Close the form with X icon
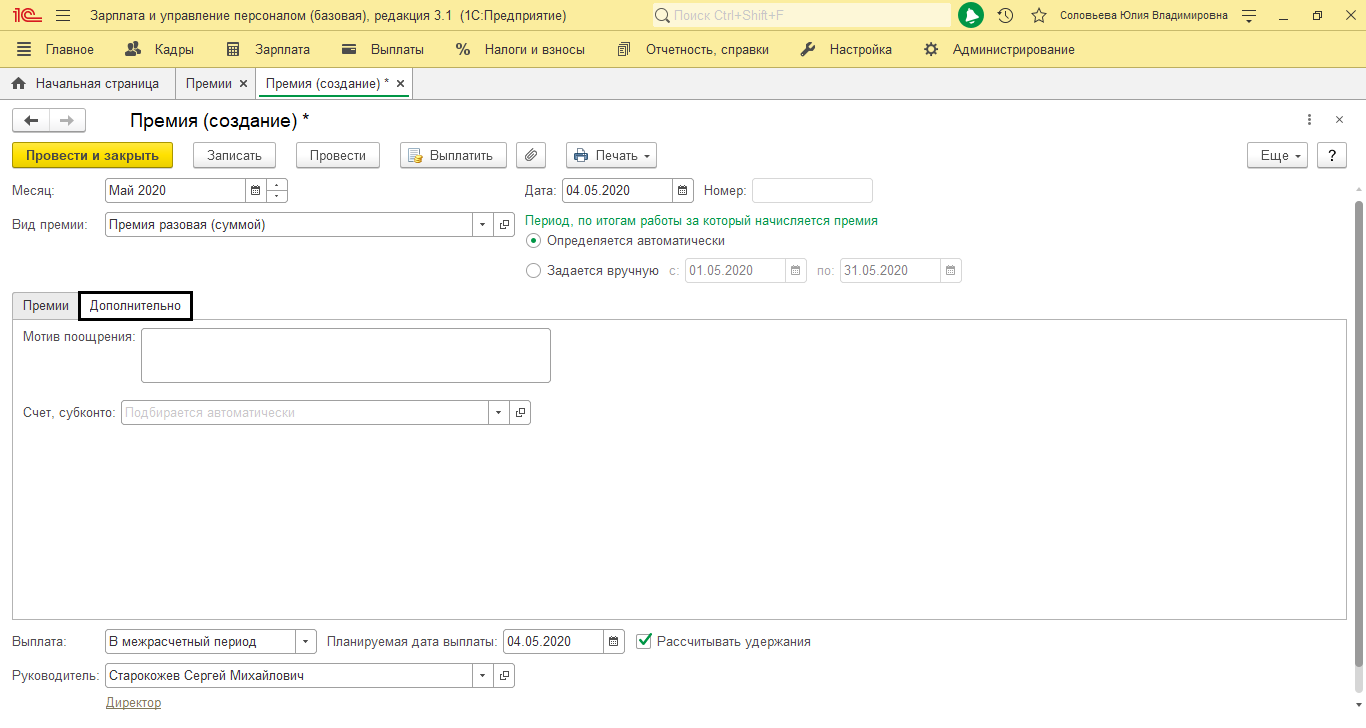1366x728 pixels. coord(1339,120)
